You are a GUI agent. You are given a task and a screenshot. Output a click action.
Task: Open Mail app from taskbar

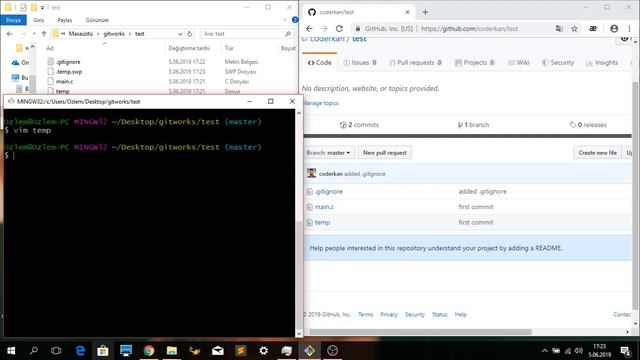(218, 351)
